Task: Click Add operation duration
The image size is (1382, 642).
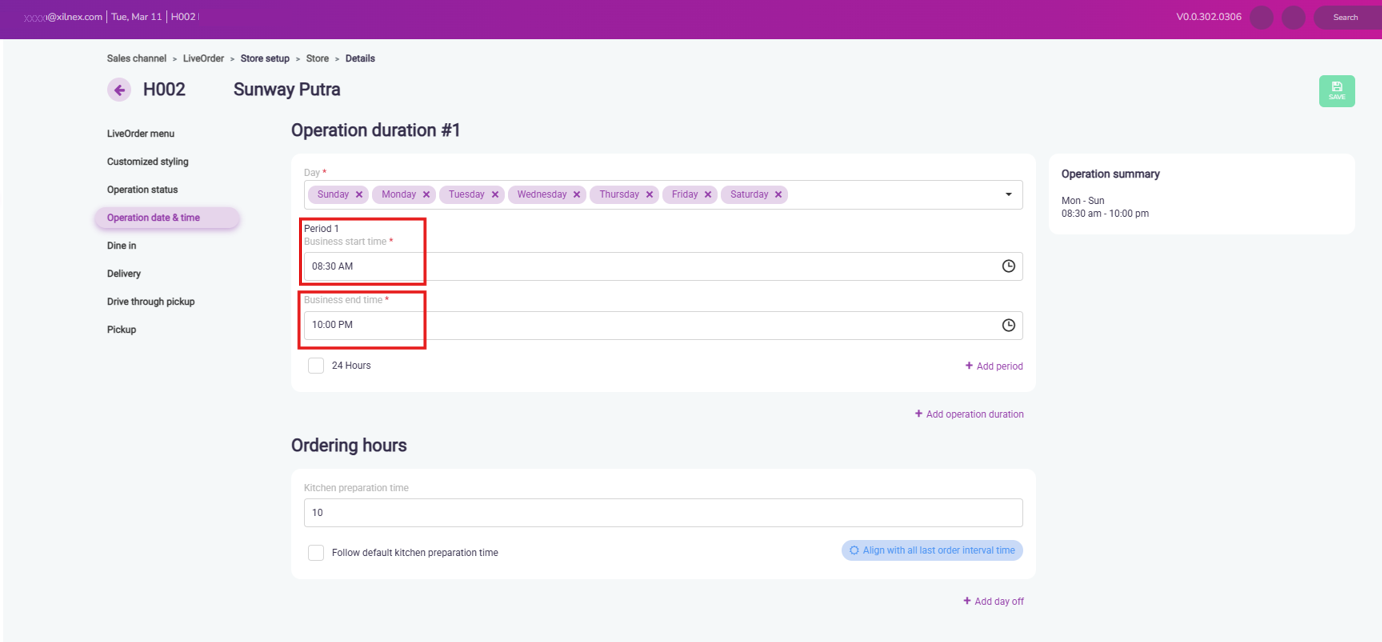Action: pos(969,414)
